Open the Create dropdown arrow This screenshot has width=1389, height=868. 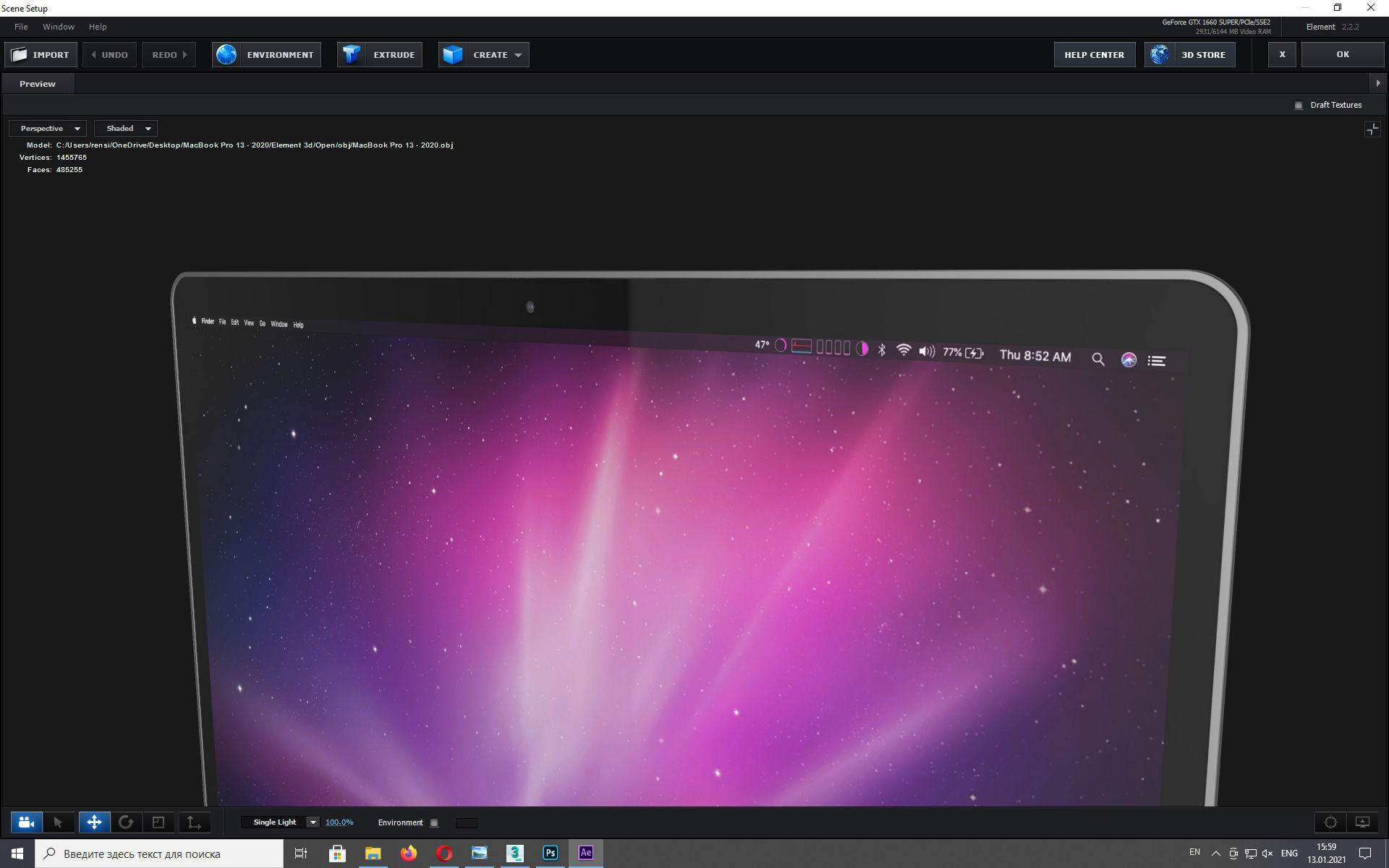518,55
